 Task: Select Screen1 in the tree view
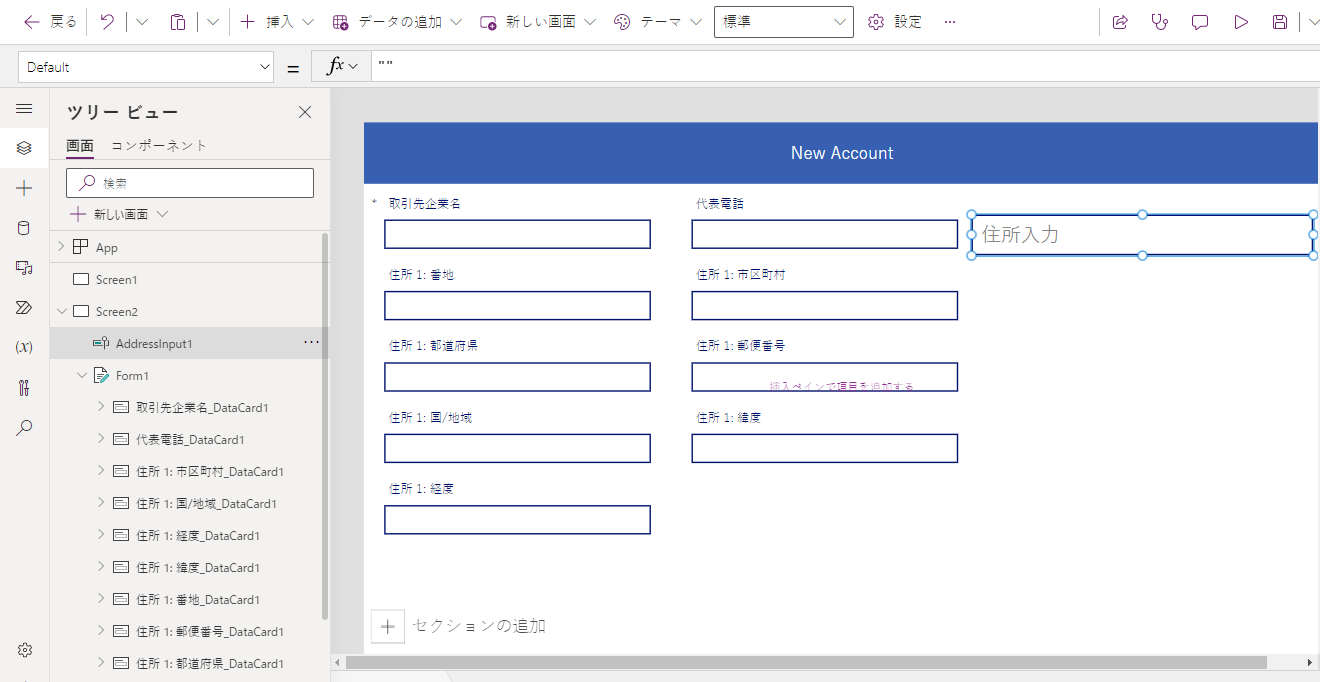(116, 280)
